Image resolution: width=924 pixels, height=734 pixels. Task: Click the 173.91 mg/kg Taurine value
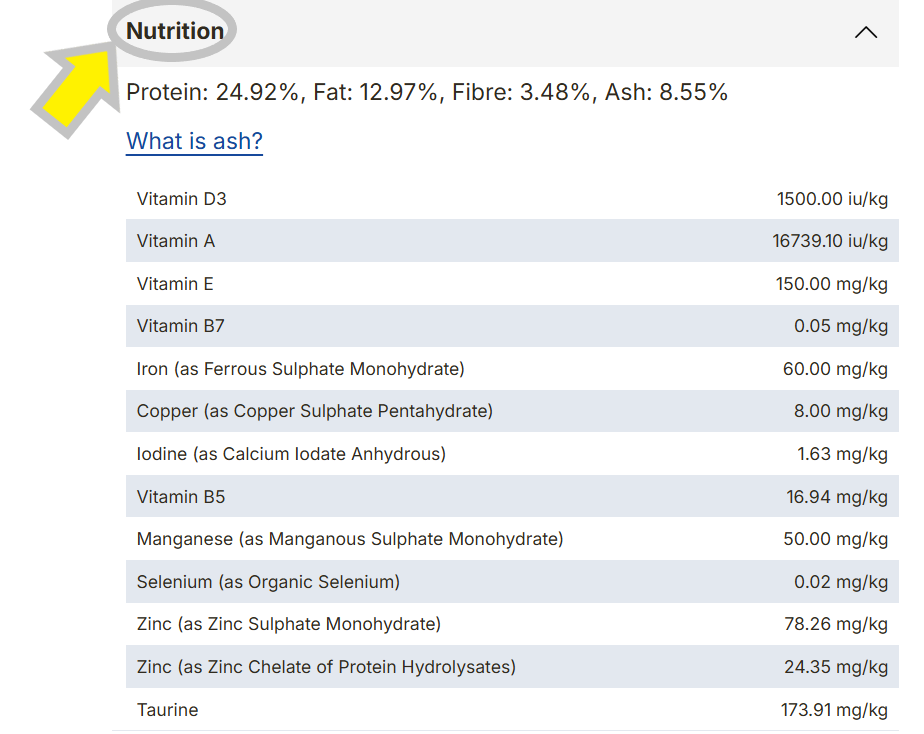(834, 710)
